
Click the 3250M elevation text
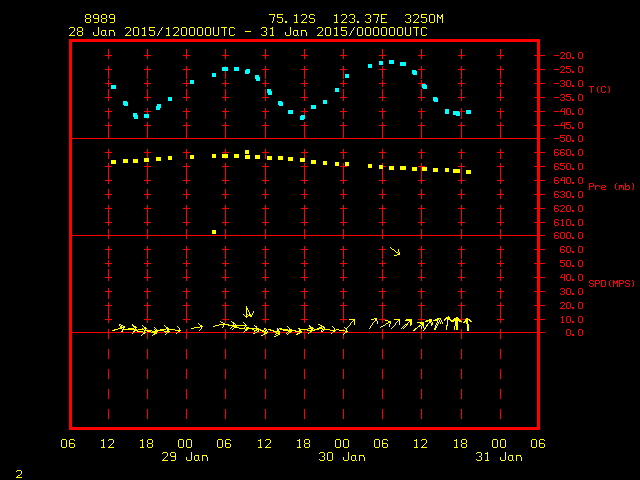(x=424, y=19)
